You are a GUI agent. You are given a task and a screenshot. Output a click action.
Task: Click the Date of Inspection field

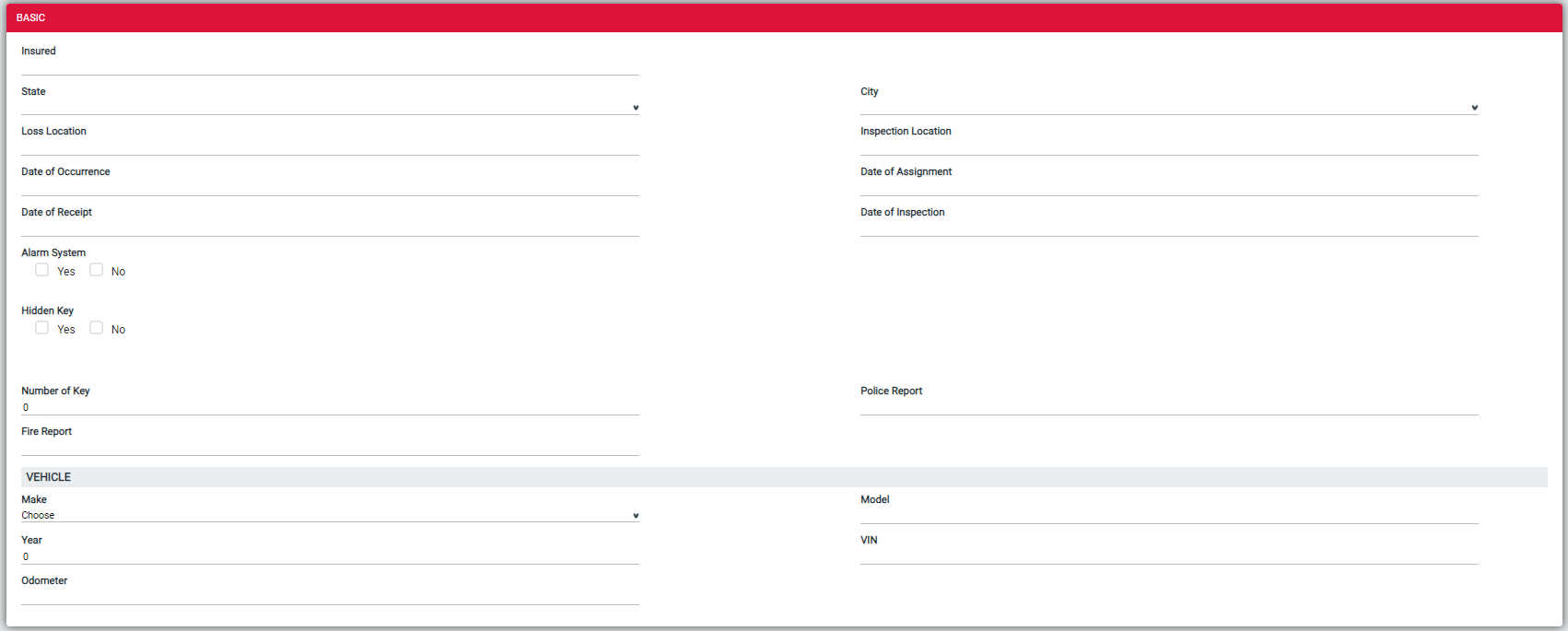1169,228
